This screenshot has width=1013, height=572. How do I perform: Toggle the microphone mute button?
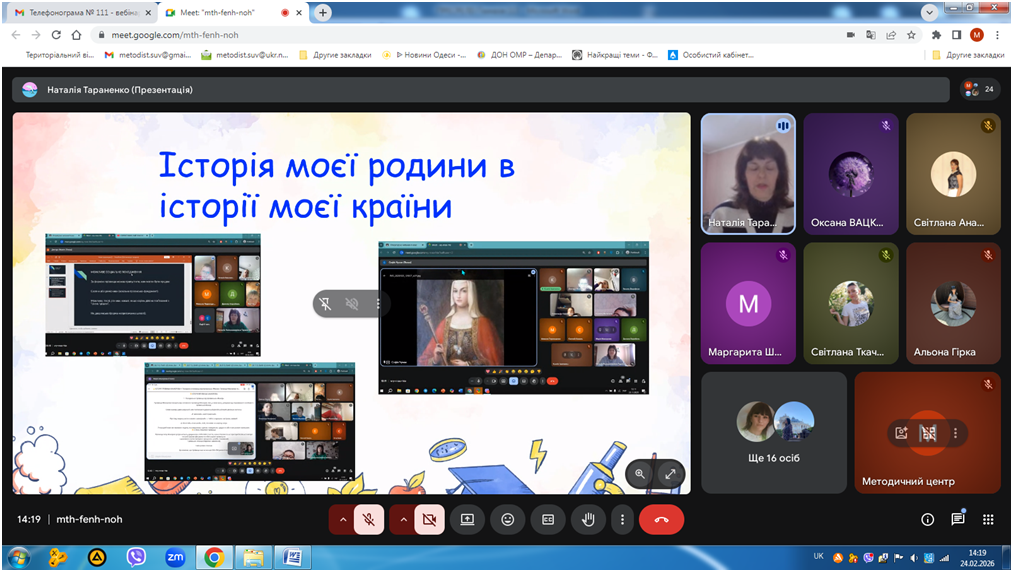tap(369, 519)
